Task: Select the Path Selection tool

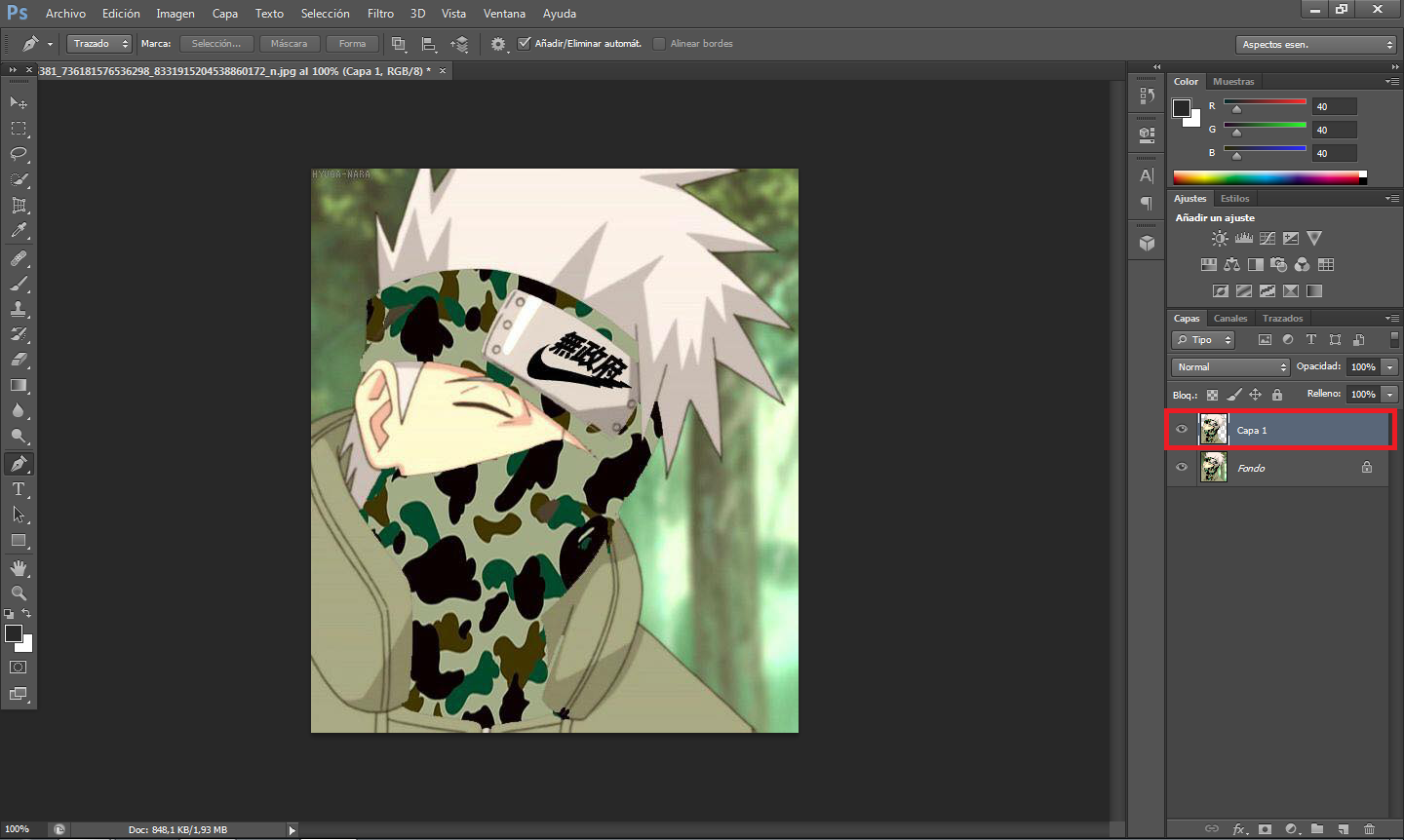Action: click(x=19, y=515)
